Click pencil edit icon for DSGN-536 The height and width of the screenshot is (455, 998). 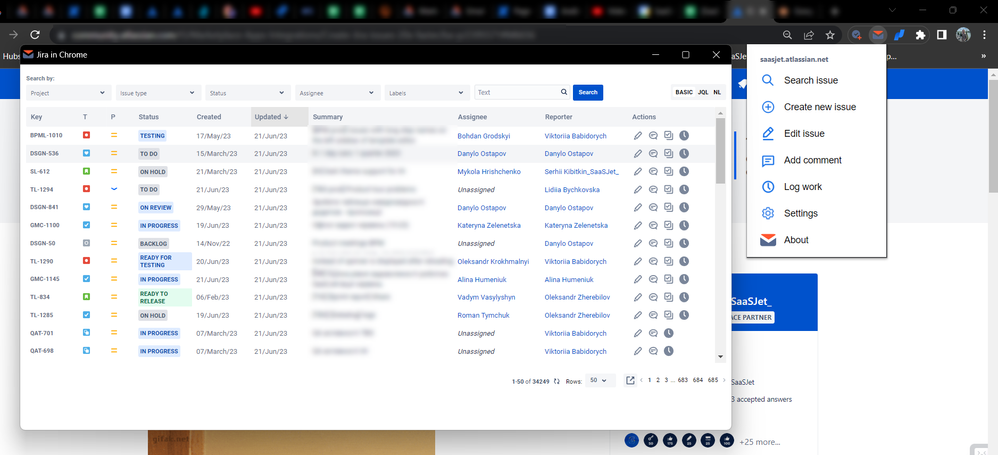pos(638,153)
